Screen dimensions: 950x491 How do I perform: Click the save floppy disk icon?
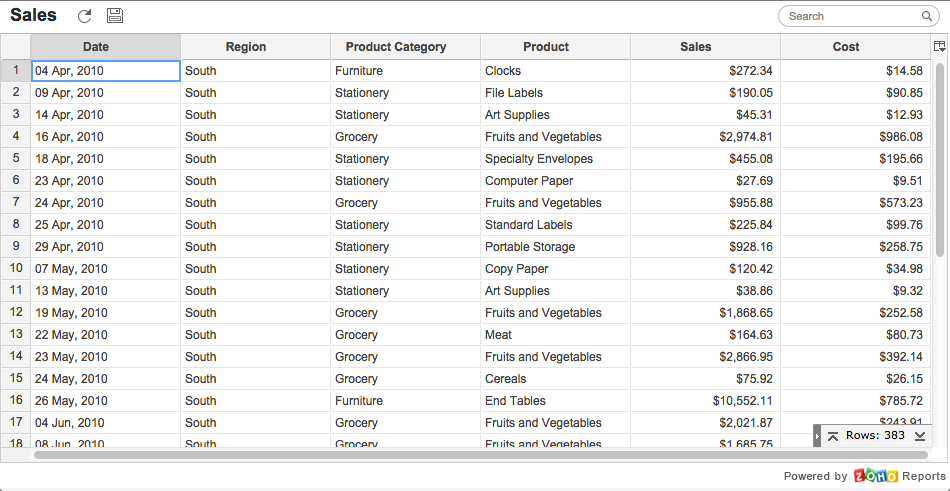pyautogui.click(x=115, y=16)
